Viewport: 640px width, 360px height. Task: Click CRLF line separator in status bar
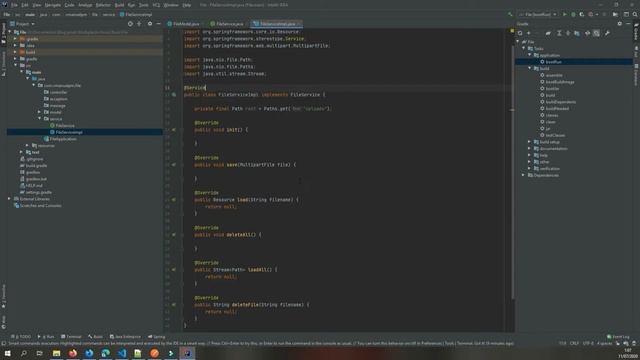coord(574,343)
